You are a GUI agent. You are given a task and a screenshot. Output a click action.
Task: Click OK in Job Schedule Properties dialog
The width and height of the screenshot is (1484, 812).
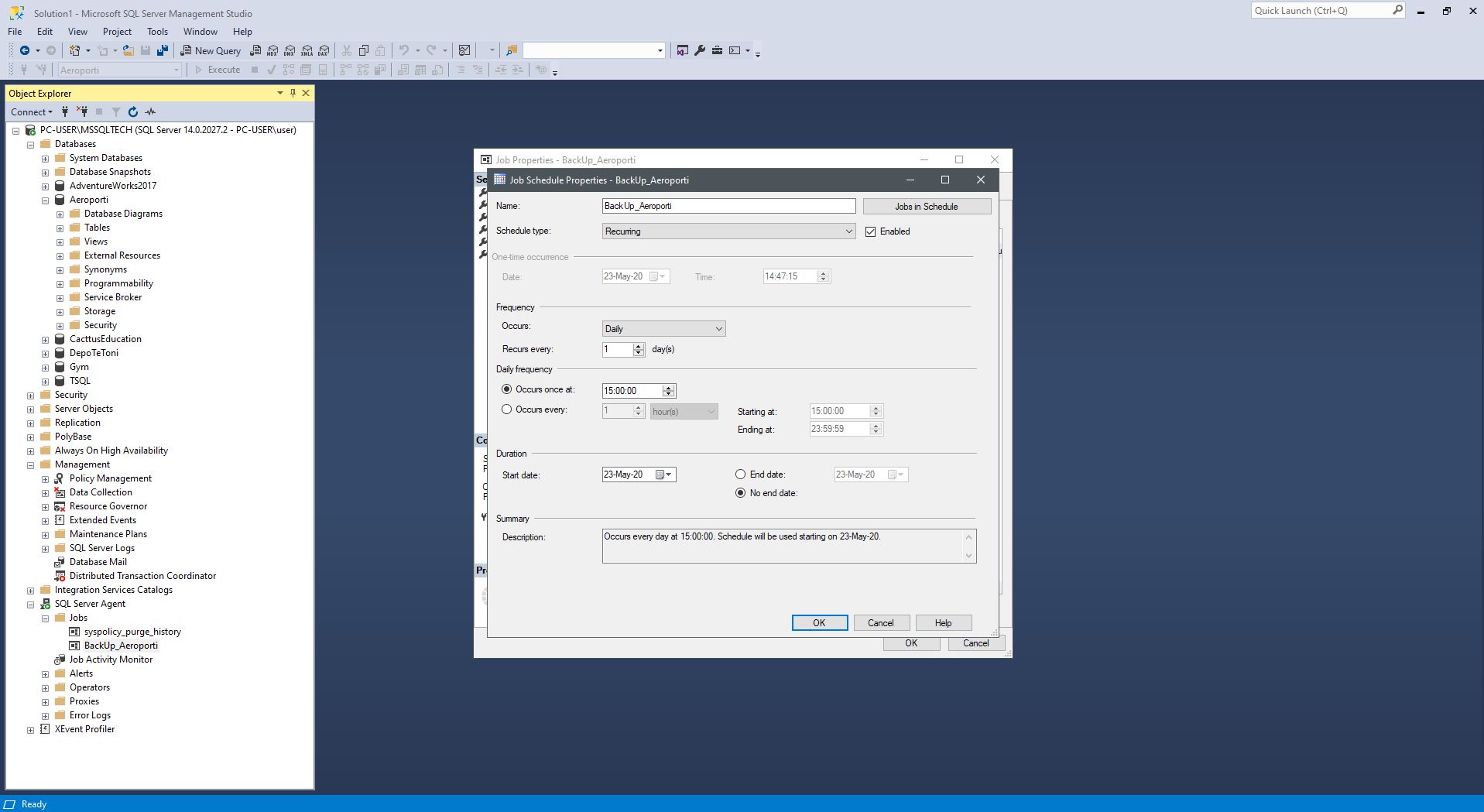pos(819,623)
